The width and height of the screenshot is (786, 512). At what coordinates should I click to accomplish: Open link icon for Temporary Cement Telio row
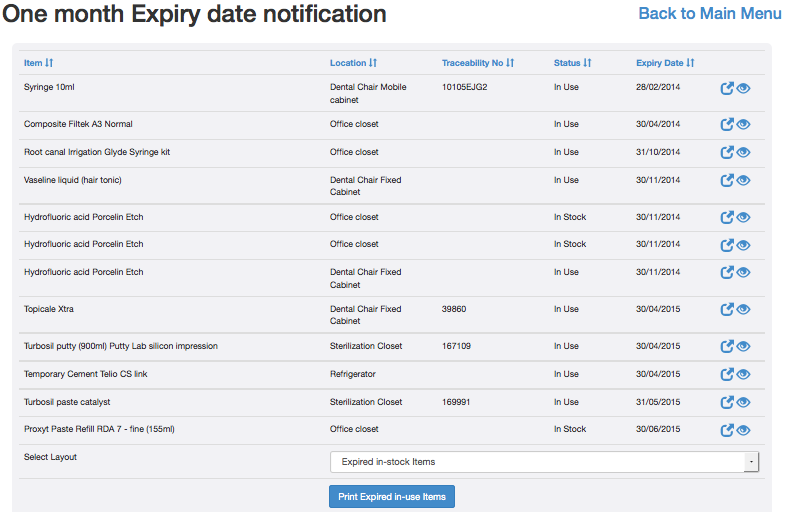click(727, 375)
